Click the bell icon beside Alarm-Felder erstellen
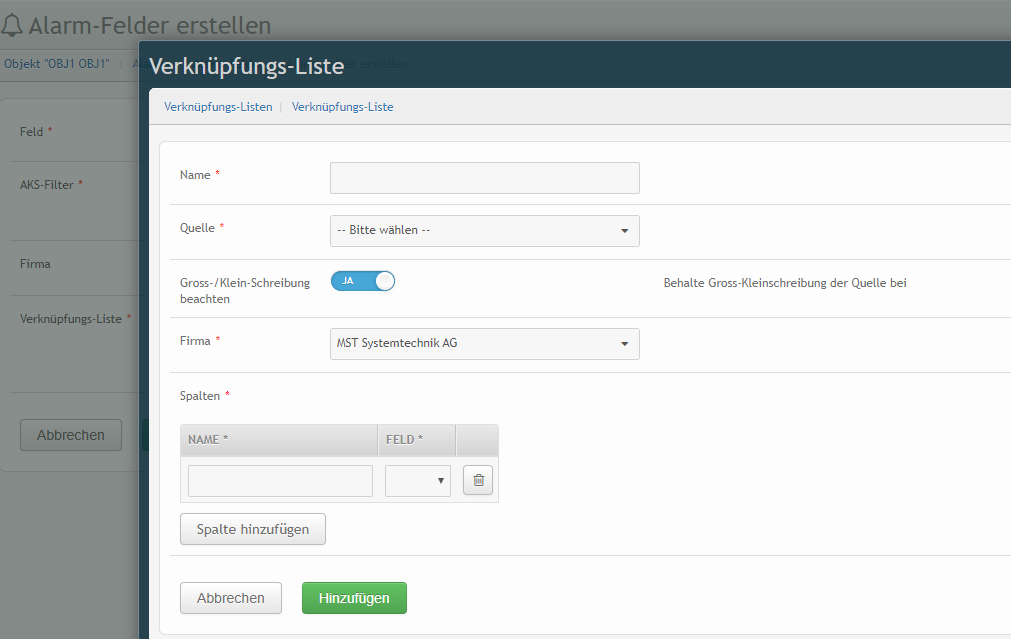Image resolution: width=1011 pixels, height=639 pixels. tap(12, 26)
